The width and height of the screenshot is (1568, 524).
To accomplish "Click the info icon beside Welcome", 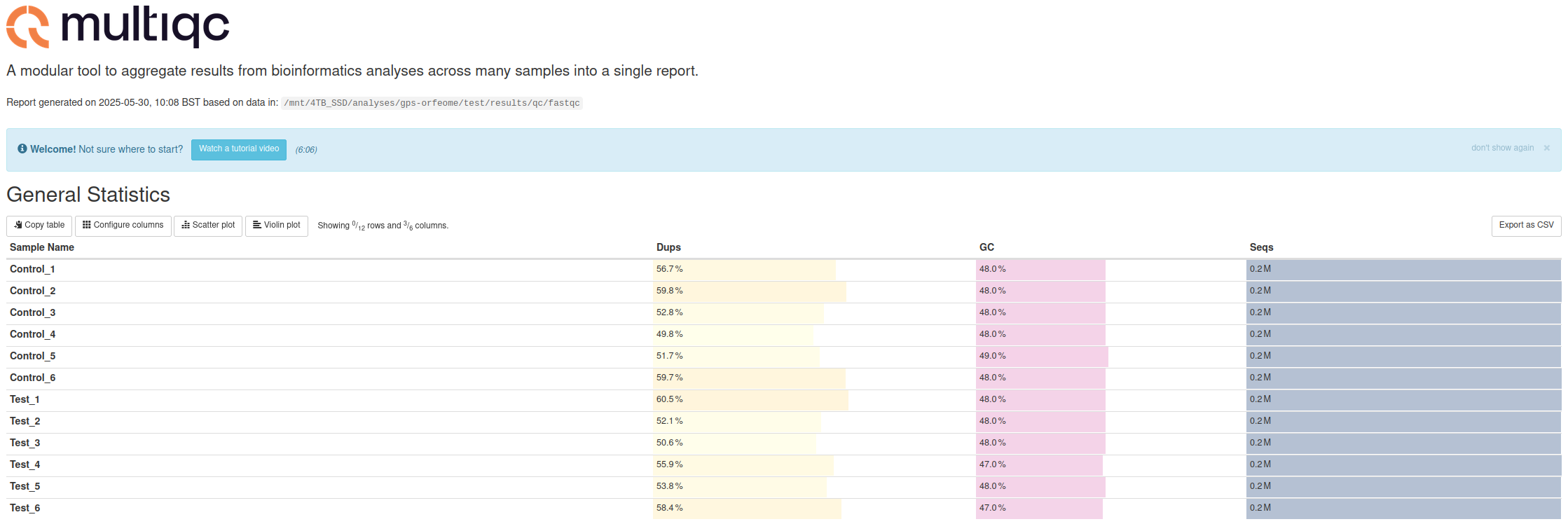I will pyautogui.click(x=22, y=149).
